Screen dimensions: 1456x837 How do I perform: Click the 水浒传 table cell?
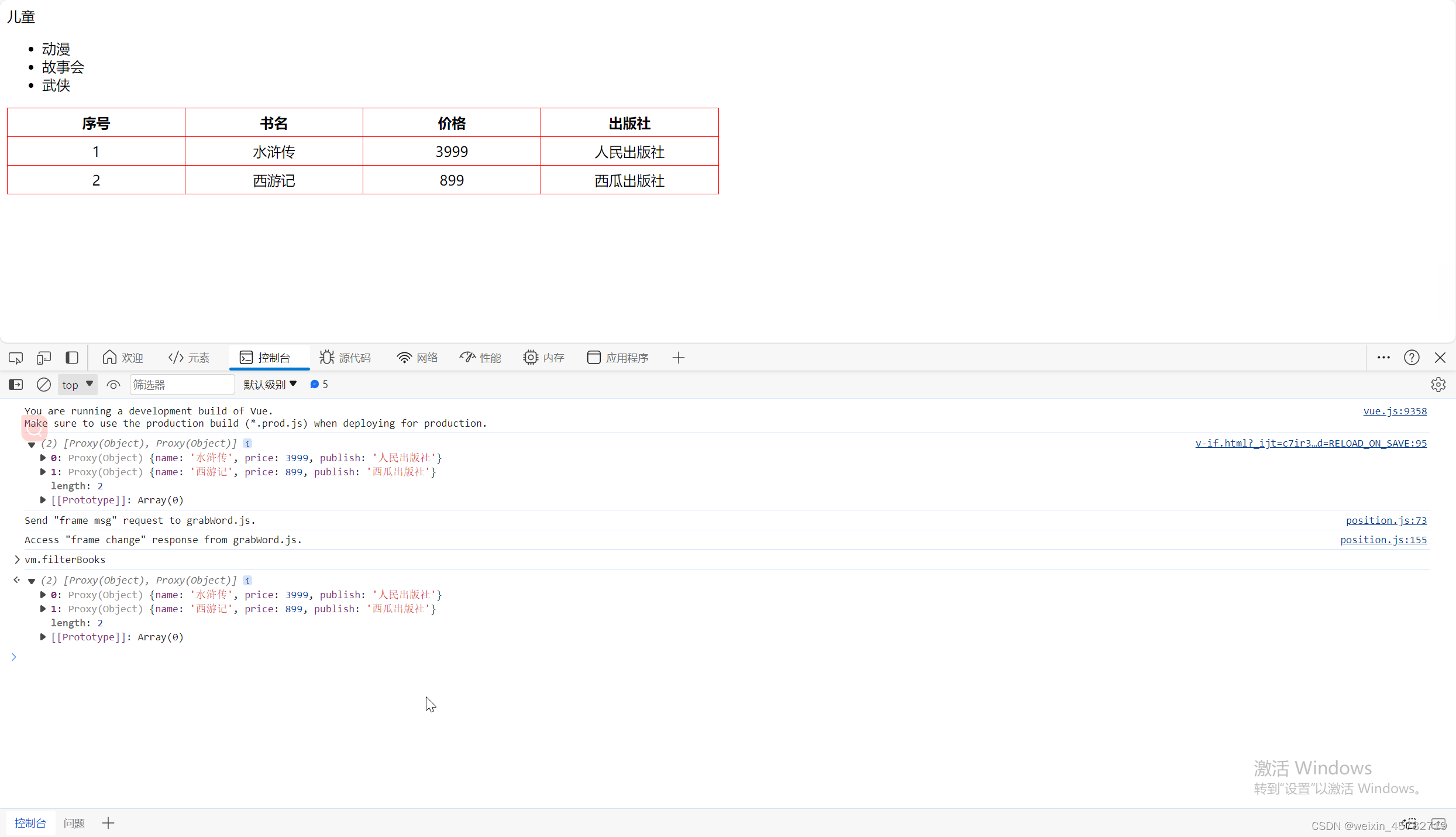[274, 152]
